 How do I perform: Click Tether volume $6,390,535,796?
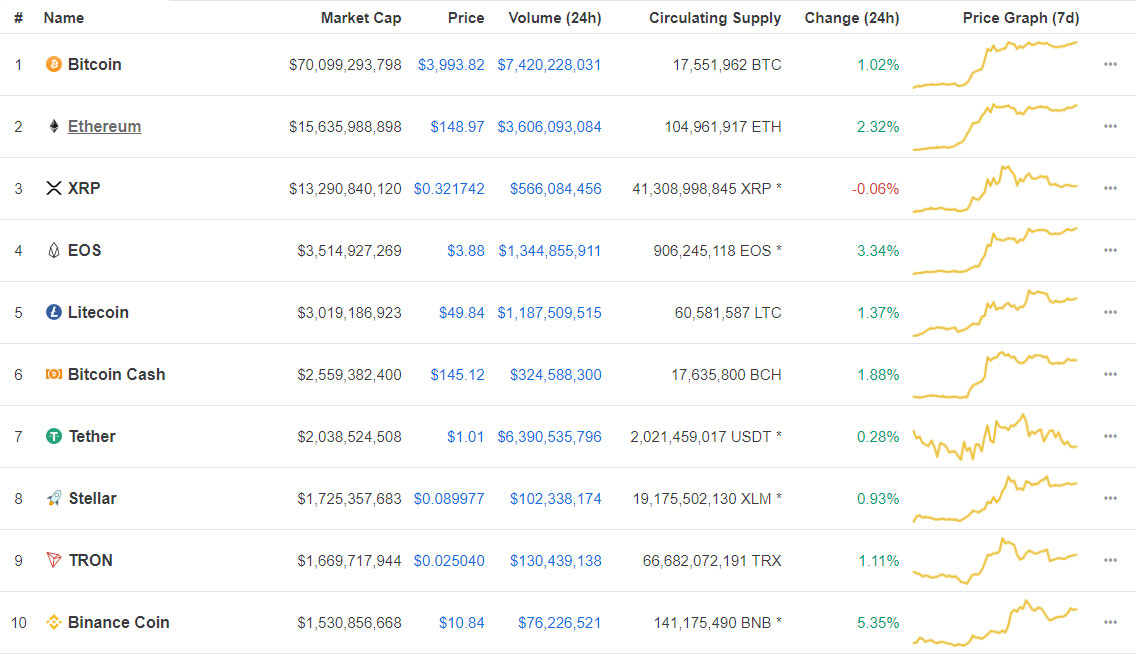pos(549,436)
